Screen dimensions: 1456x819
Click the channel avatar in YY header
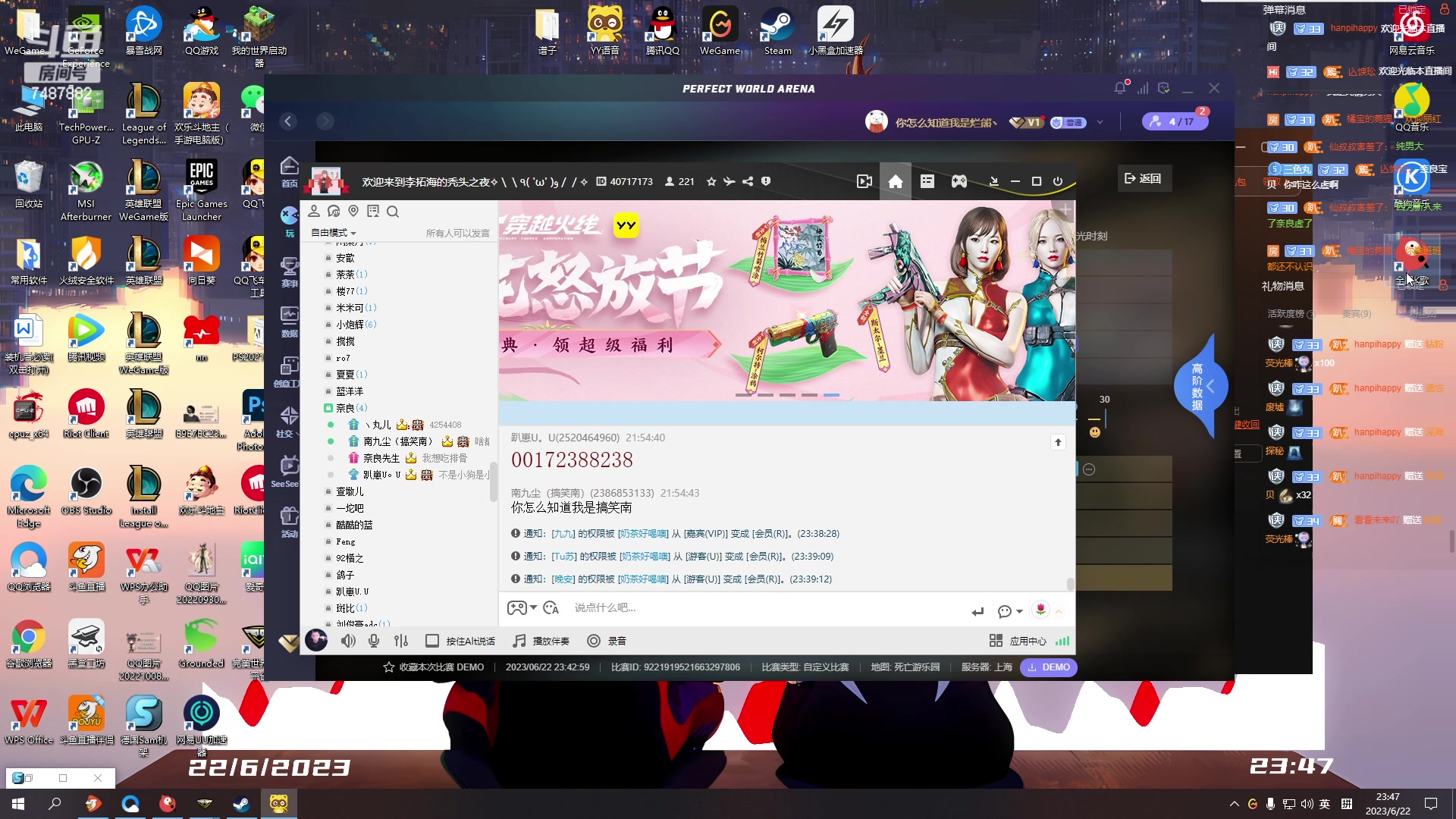326,181
